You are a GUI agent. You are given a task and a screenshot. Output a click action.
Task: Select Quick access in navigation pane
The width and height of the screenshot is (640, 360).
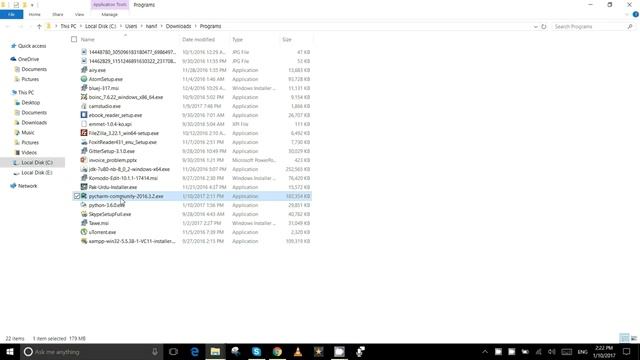[x=32, y=46]
